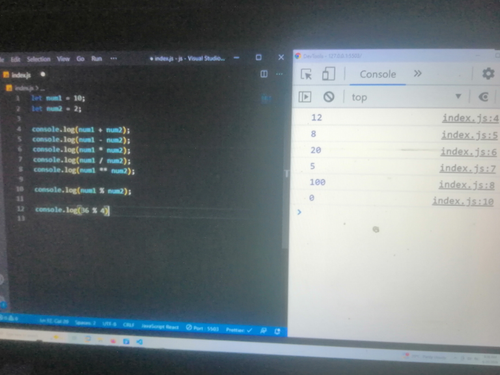Image resolution: width=500 pixels, height=375 pixels.
Task: Open the pink app icon on taskbar
Action: point(113,341)
